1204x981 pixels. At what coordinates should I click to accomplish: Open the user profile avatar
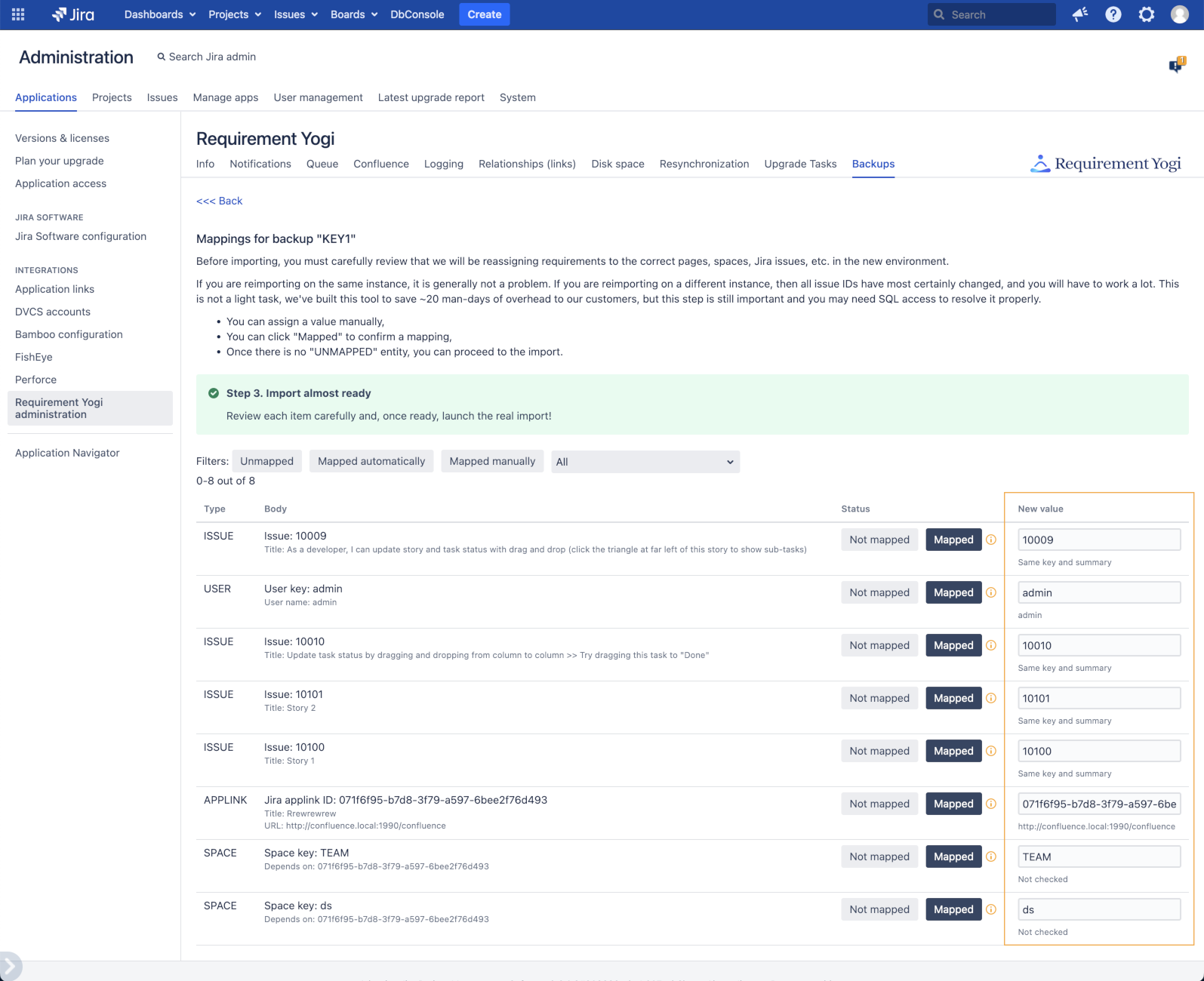point(1180,14)
